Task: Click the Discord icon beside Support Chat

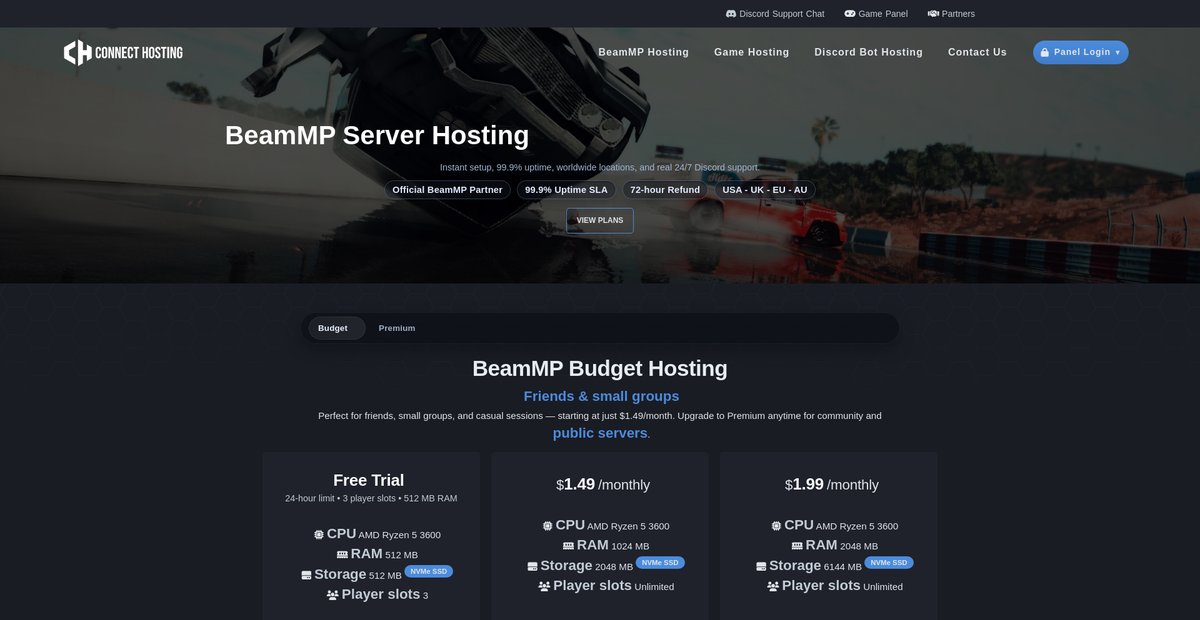Action: click(731, 14)
